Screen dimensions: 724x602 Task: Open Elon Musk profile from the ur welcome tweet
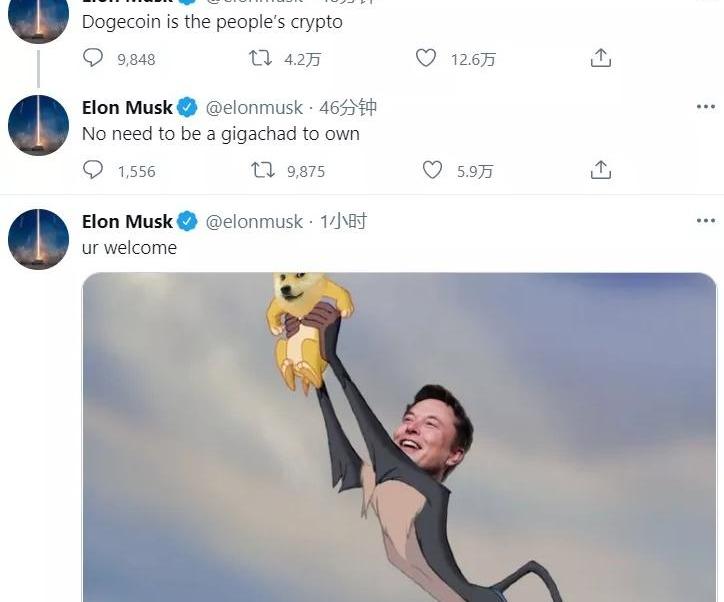coord(127,222)
